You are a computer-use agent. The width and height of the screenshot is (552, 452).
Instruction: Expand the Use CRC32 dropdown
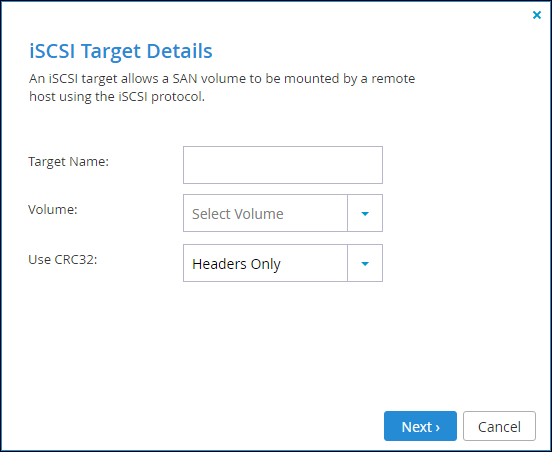coord(283,263)
